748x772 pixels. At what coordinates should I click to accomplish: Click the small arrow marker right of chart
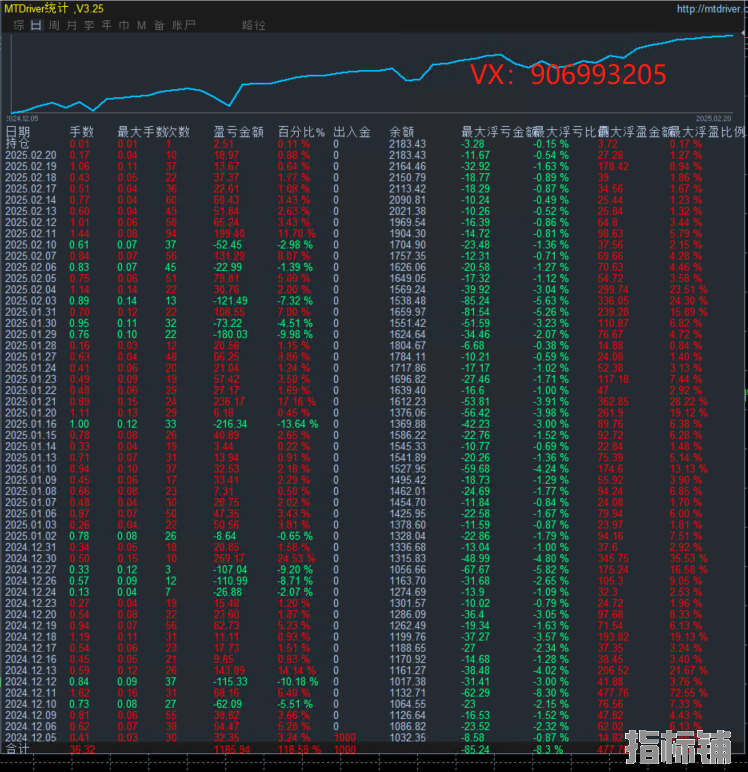click(743, 35)
